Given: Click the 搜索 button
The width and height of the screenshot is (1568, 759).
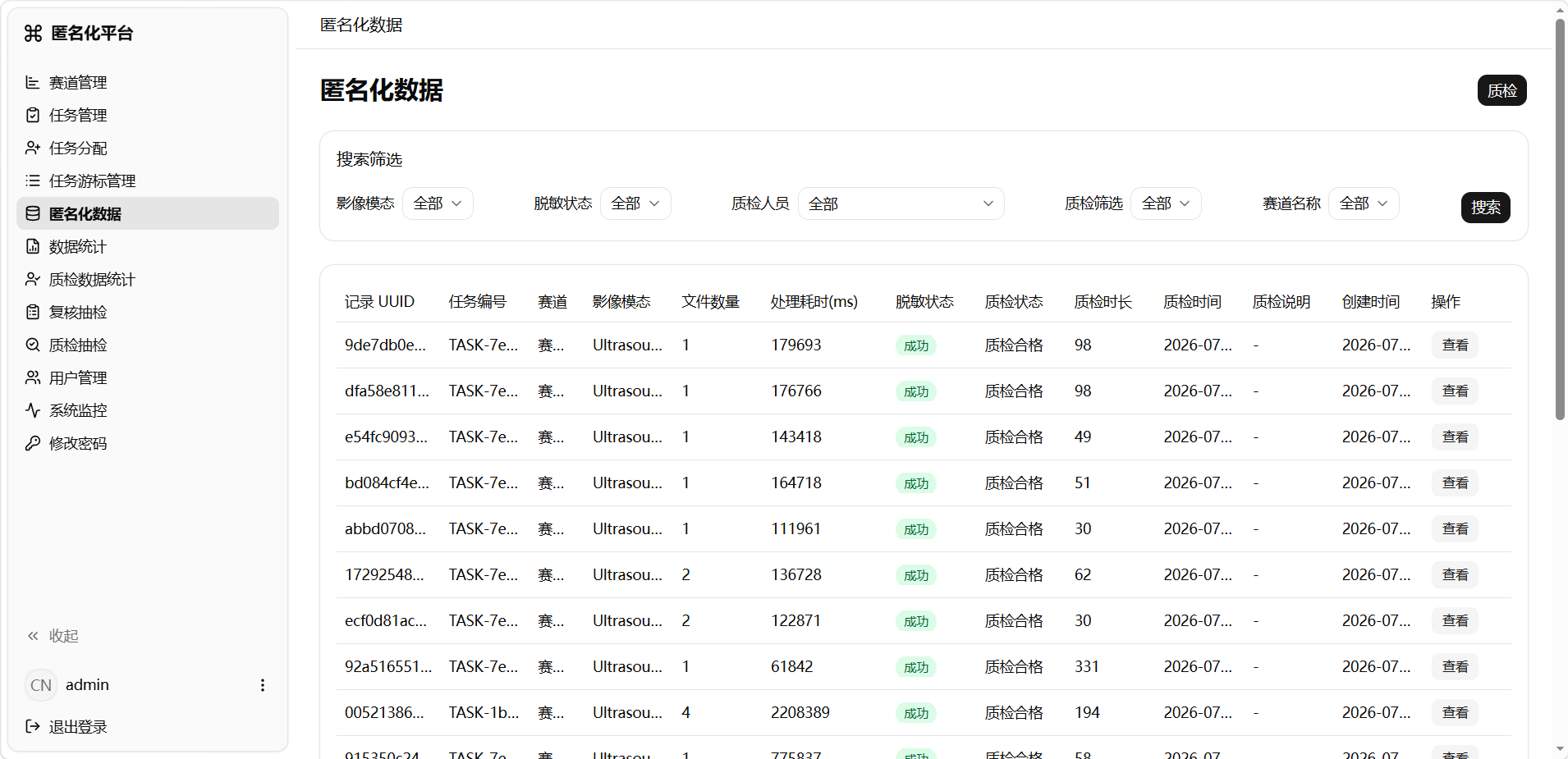Looking at the screenshot, I should [1485, 208].
